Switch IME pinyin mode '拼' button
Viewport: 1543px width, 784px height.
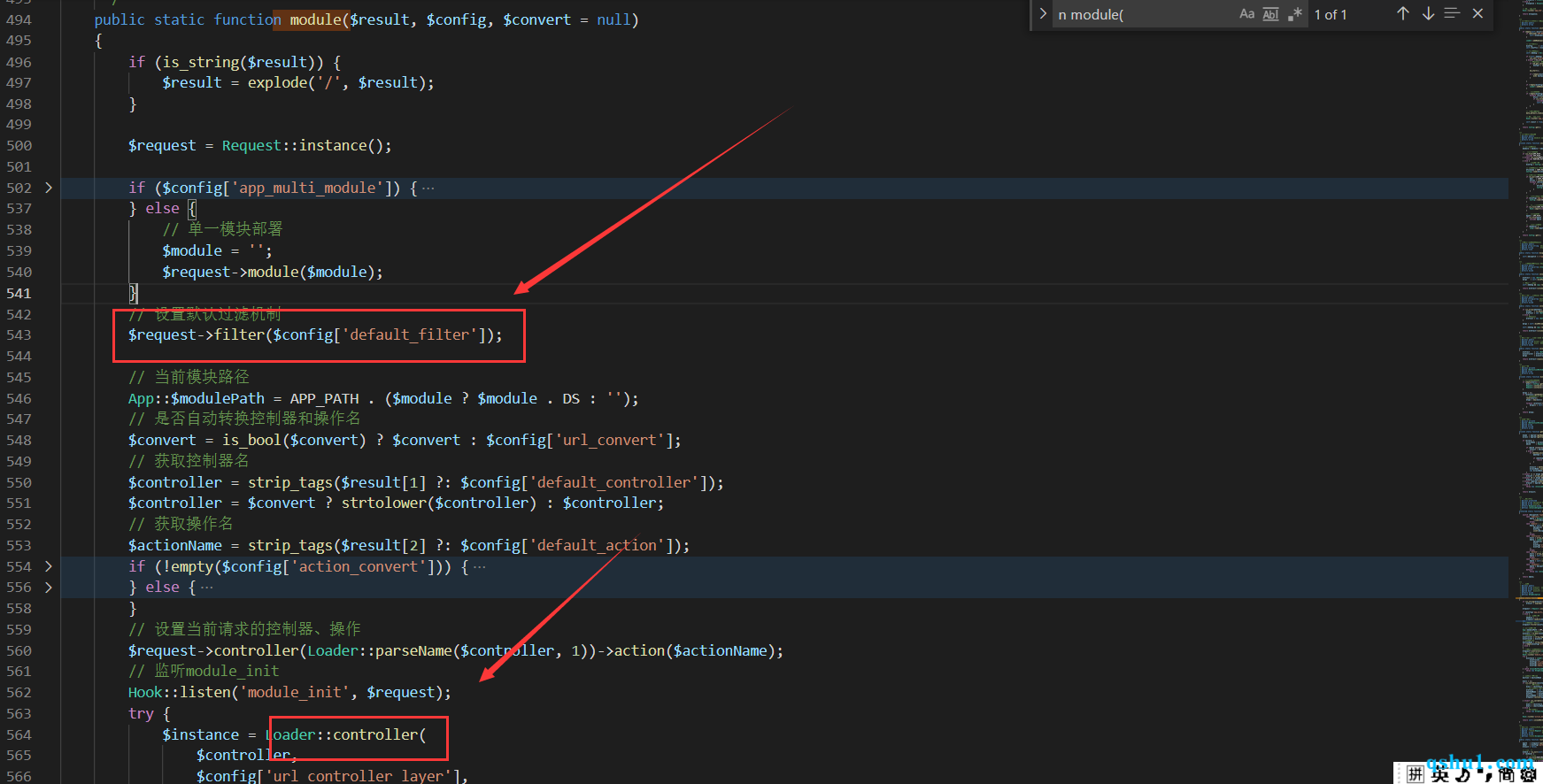click(1416, 774)
